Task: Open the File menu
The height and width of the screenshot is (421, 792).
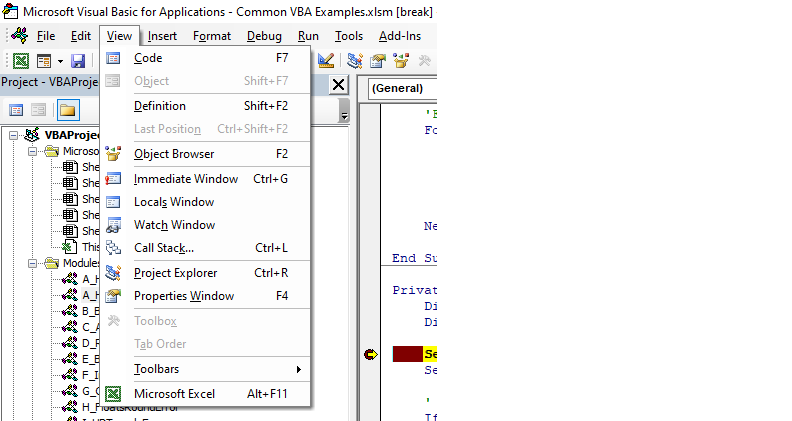Action: tap(46, 36)
